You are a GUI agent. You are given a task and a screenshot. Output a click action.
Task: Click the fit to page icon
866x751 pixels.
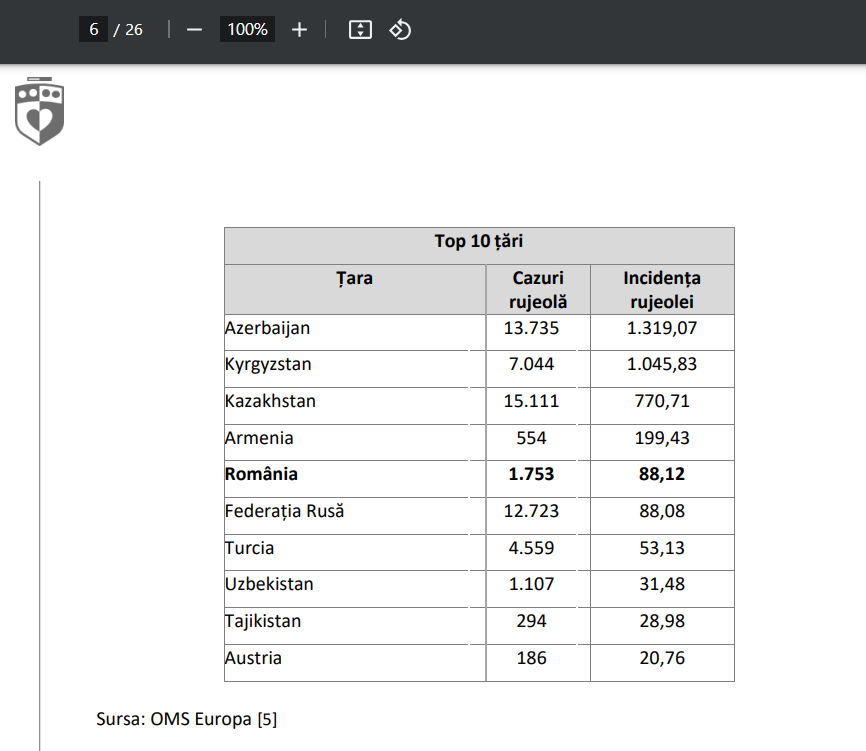pyautogui.click(x=360, y=30)
